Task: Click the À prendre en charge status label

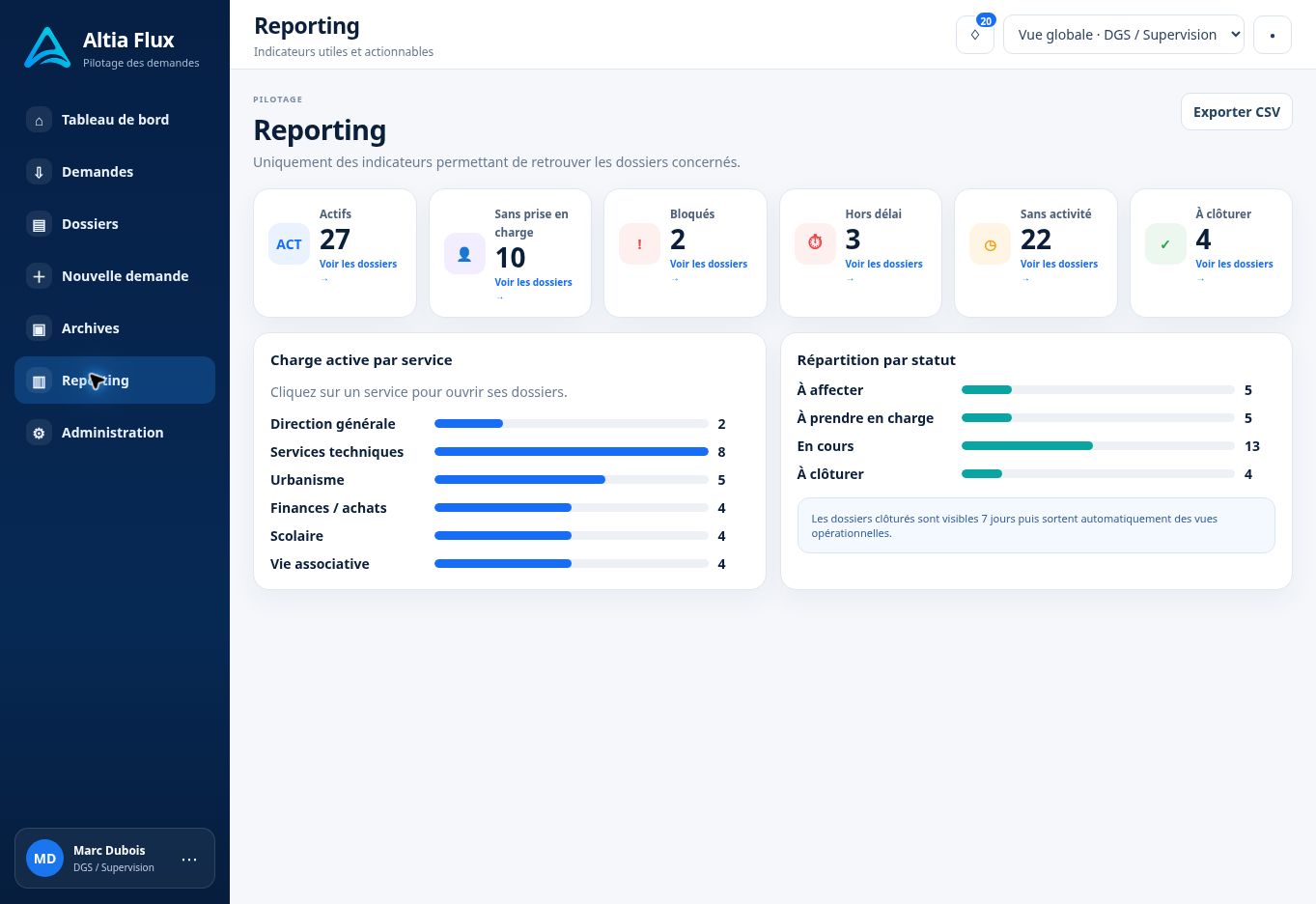Action: tap(865, 418)
